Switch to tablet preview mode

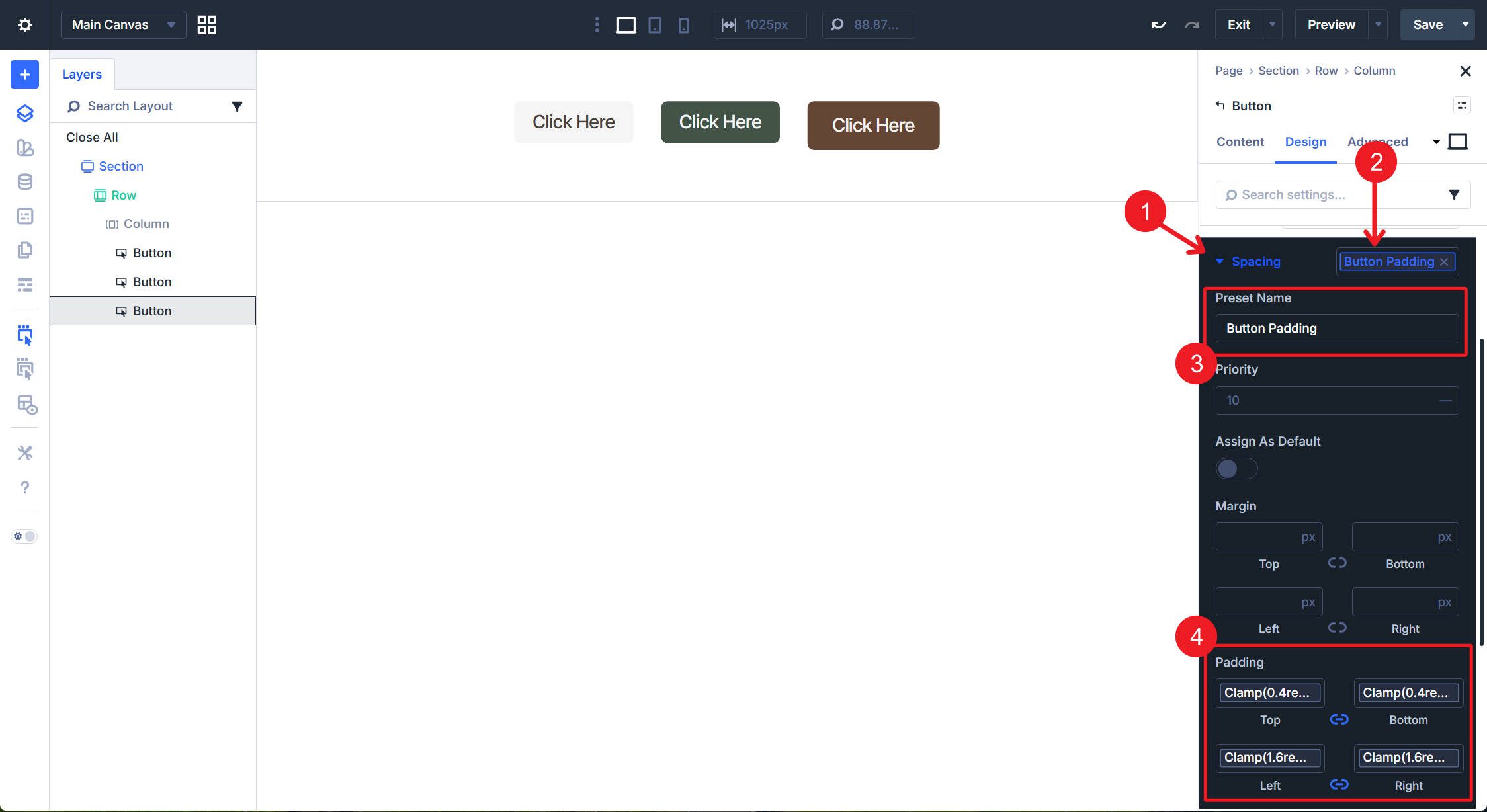coord(655,24)
